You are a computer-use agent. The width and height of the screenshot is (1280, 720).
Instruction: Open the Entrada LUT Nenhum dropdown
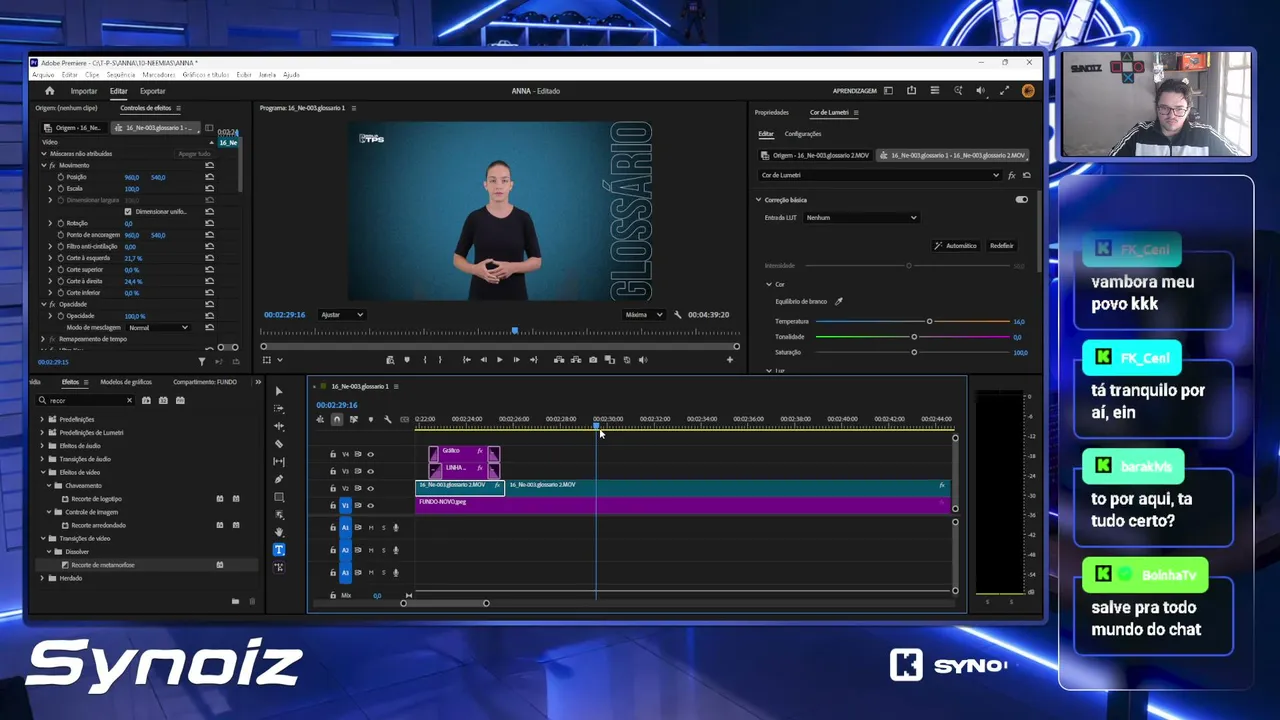coord(861,217)
